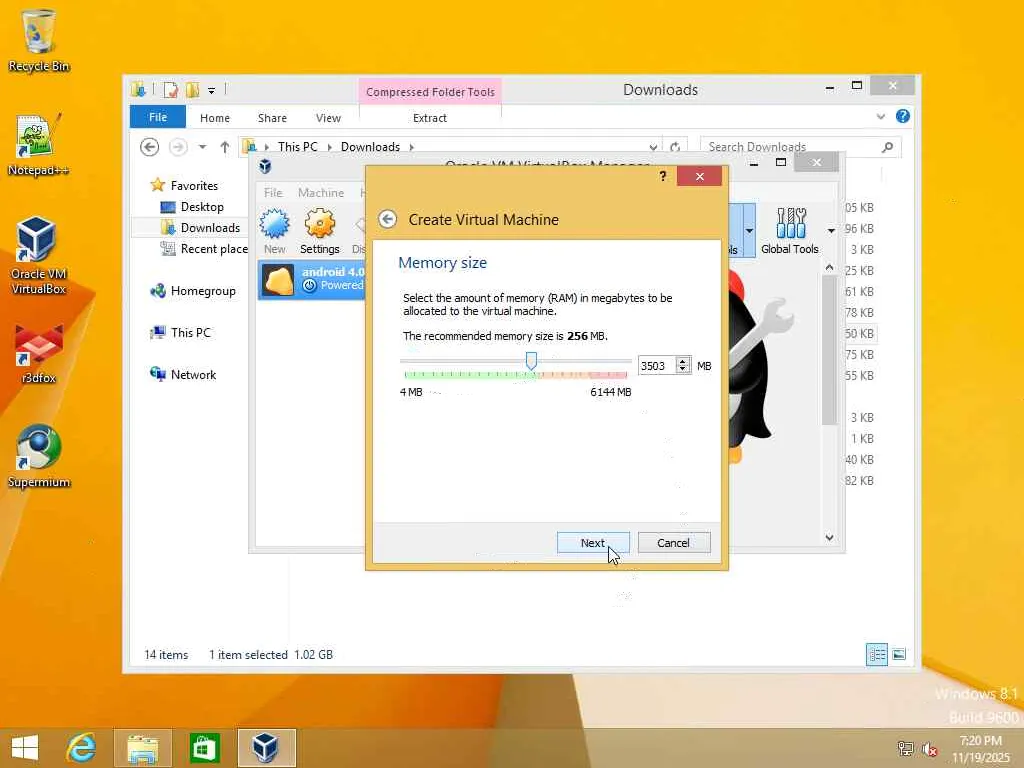Screen dimensions: 1024x768
Task: Open the Share ribbon tab
Action: pos(272,118)
